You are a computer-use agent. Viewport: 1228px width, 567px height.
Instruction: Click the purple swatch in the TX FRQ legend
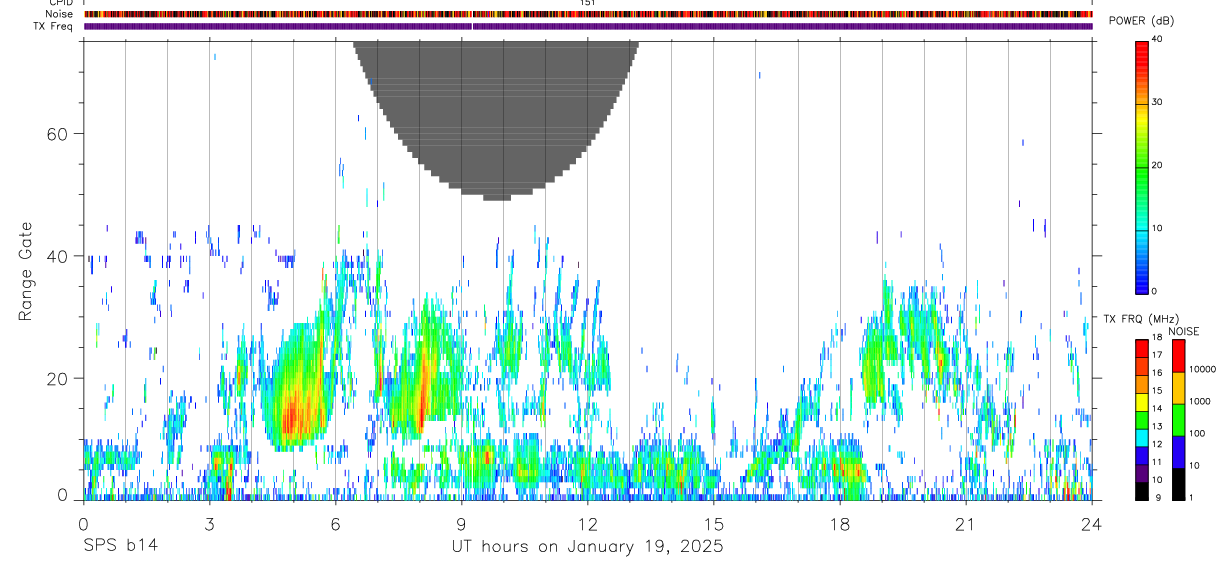click(1142, 472)
